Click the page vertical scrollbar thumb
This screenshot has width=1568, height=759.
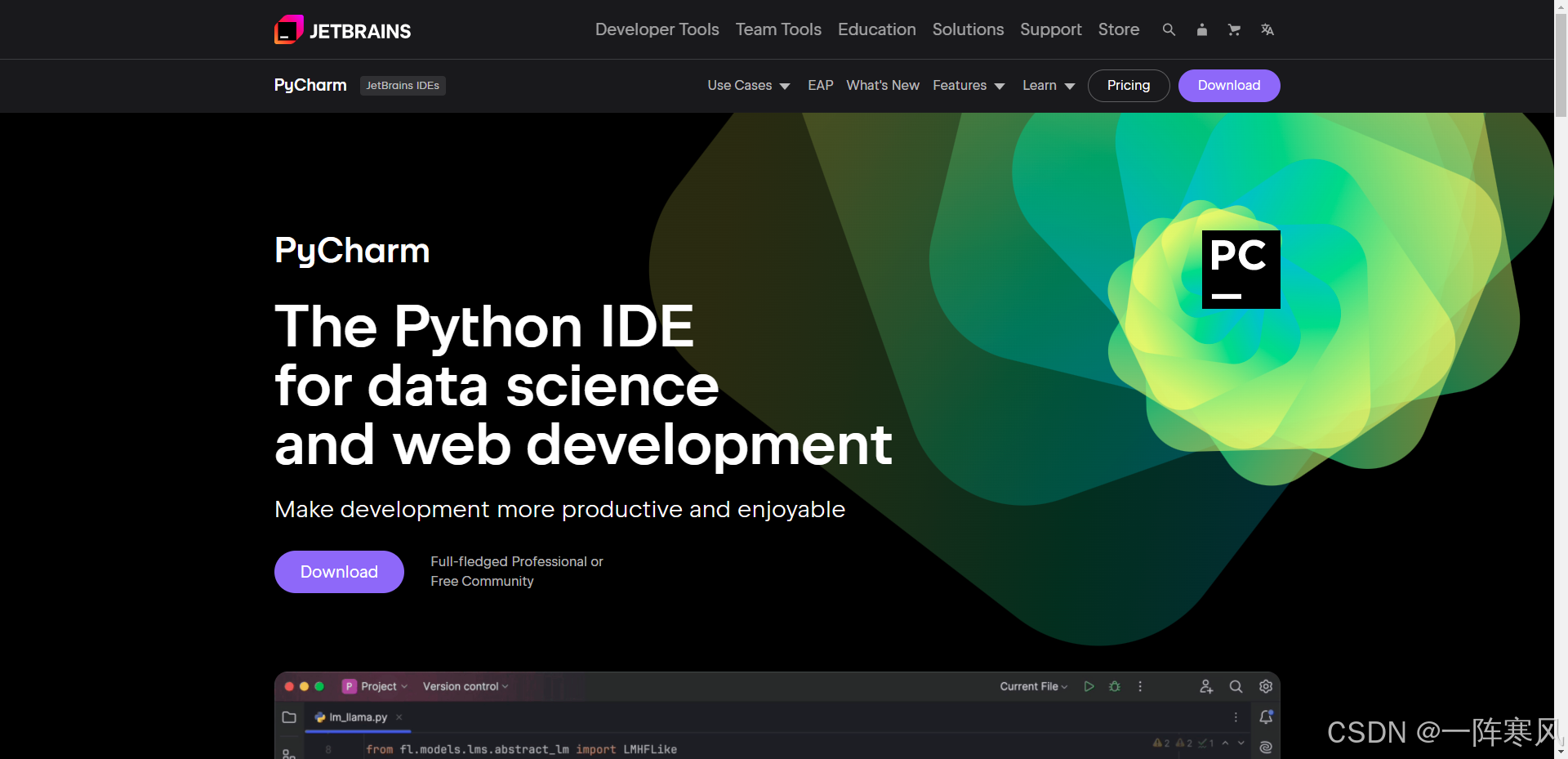[1561, 65]
